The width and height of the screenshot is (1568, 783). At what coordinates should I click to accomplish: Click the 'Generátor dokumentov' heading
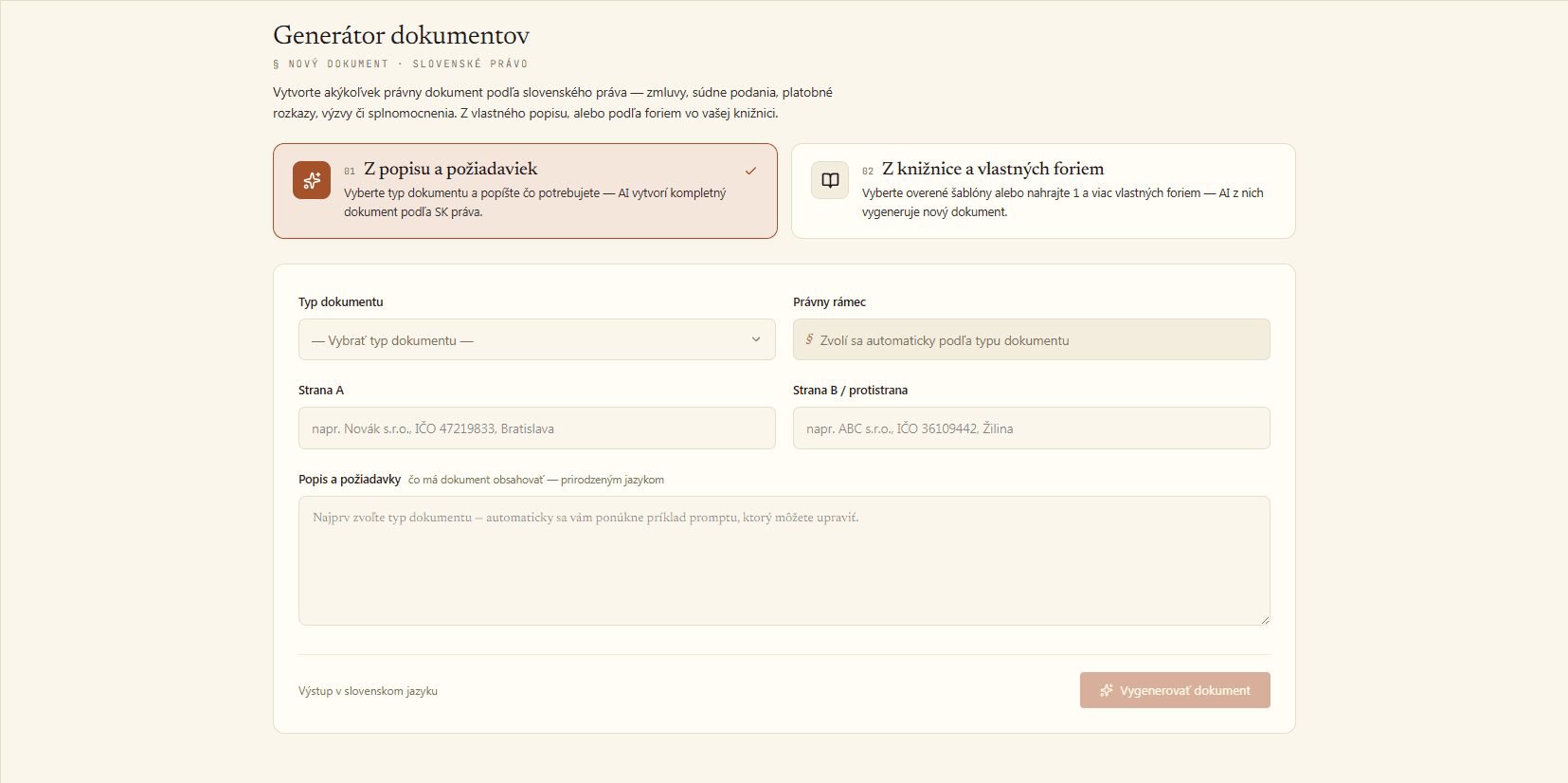tap(401, 35)
